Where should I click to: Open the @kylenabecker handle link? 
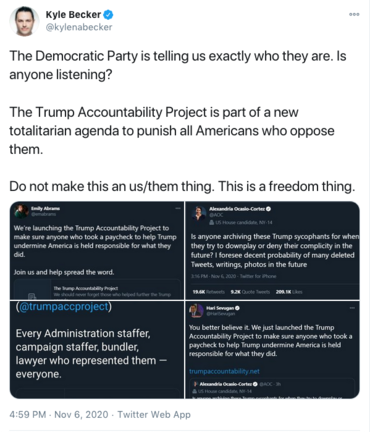click(79, 27)
